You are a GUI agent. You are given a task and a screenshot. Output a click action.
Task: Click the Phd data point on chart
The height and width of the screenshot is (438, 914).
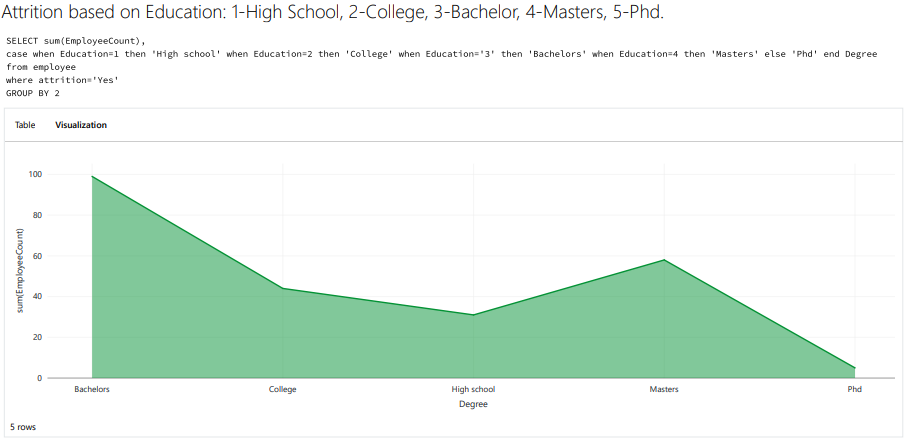point(854,368)
